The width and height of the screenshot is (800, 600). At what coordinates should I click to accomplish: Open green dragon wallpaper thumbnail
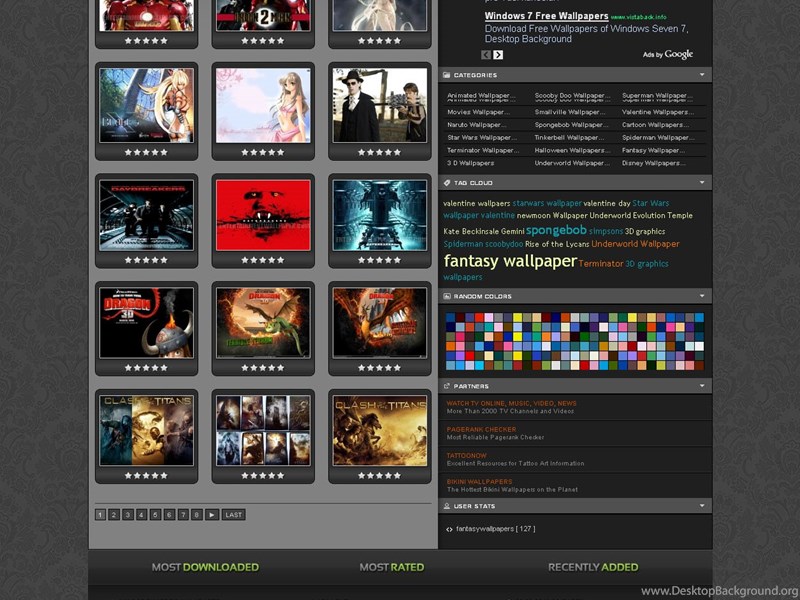(263, 323)
